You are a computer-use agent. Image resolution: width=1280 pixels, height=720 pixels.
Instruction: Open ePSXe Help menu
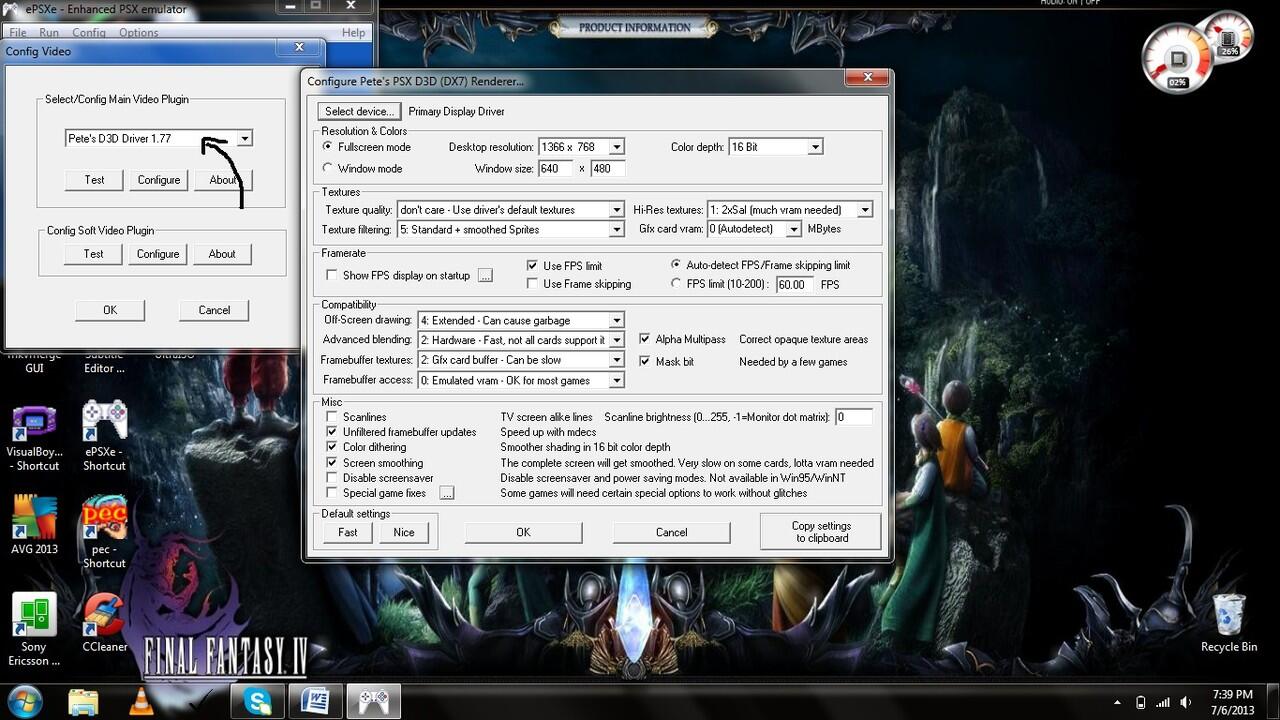tap(353, 33)
